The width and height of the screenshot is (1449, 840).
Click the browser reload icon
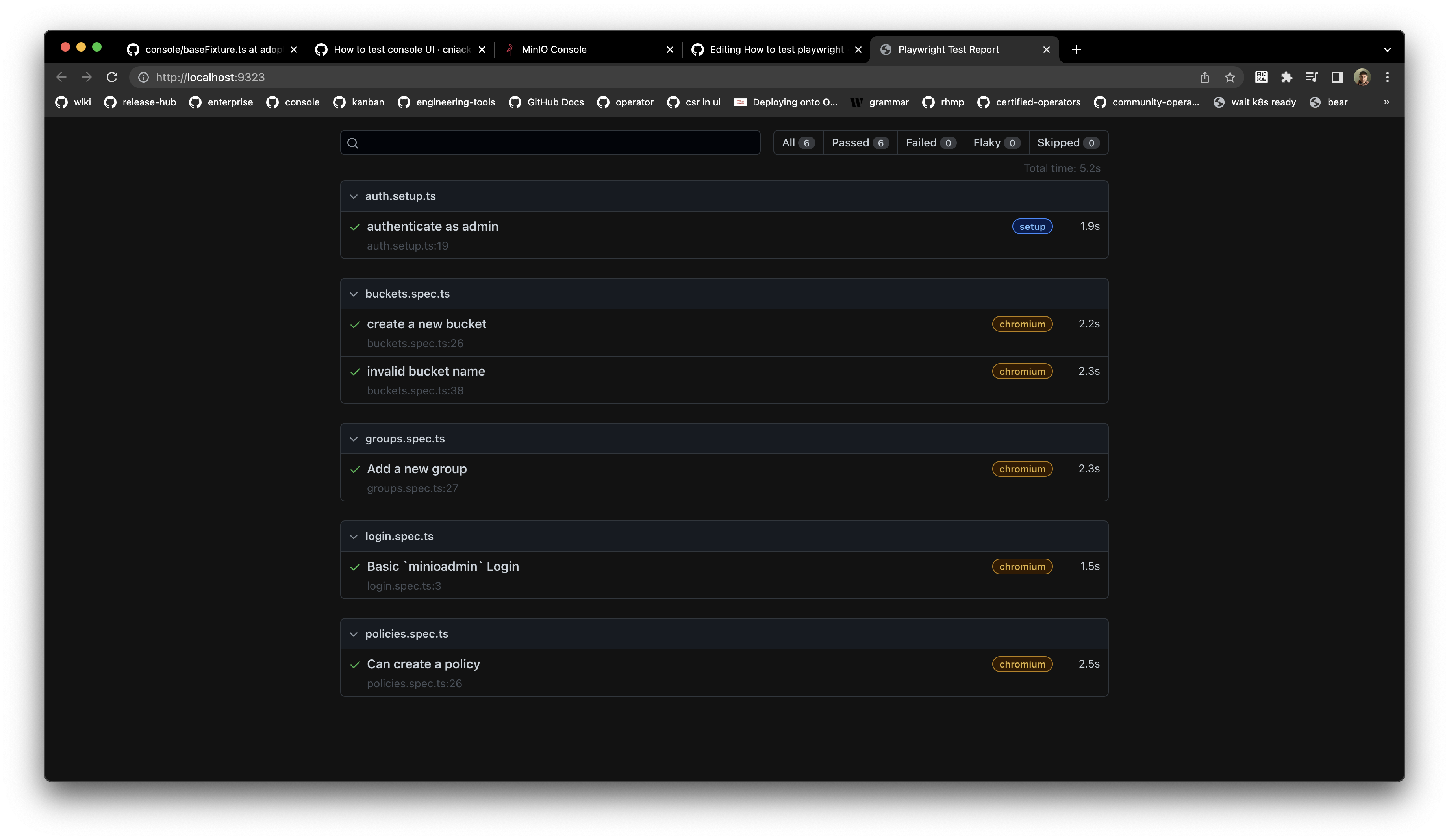[x=112, y=77]
